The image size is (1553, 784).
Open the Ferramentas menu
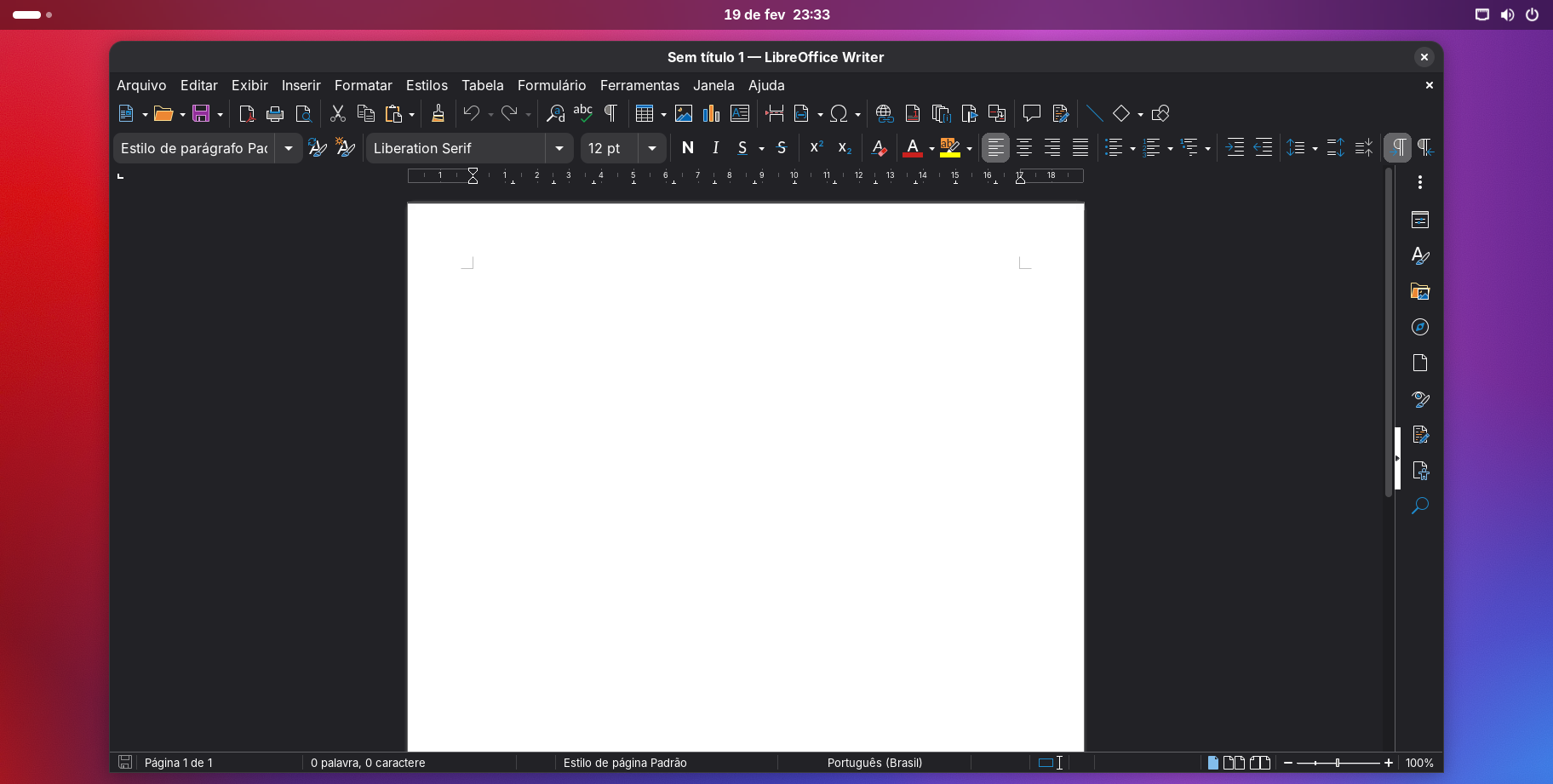pyautogui.click(x=639, y=85)
